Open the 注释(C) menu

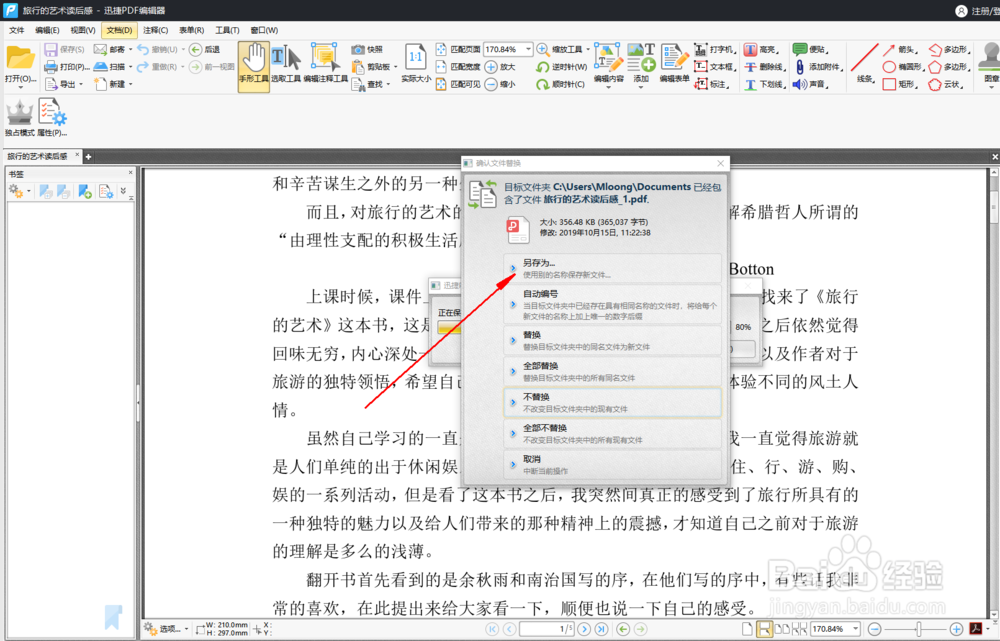(156, 30)
